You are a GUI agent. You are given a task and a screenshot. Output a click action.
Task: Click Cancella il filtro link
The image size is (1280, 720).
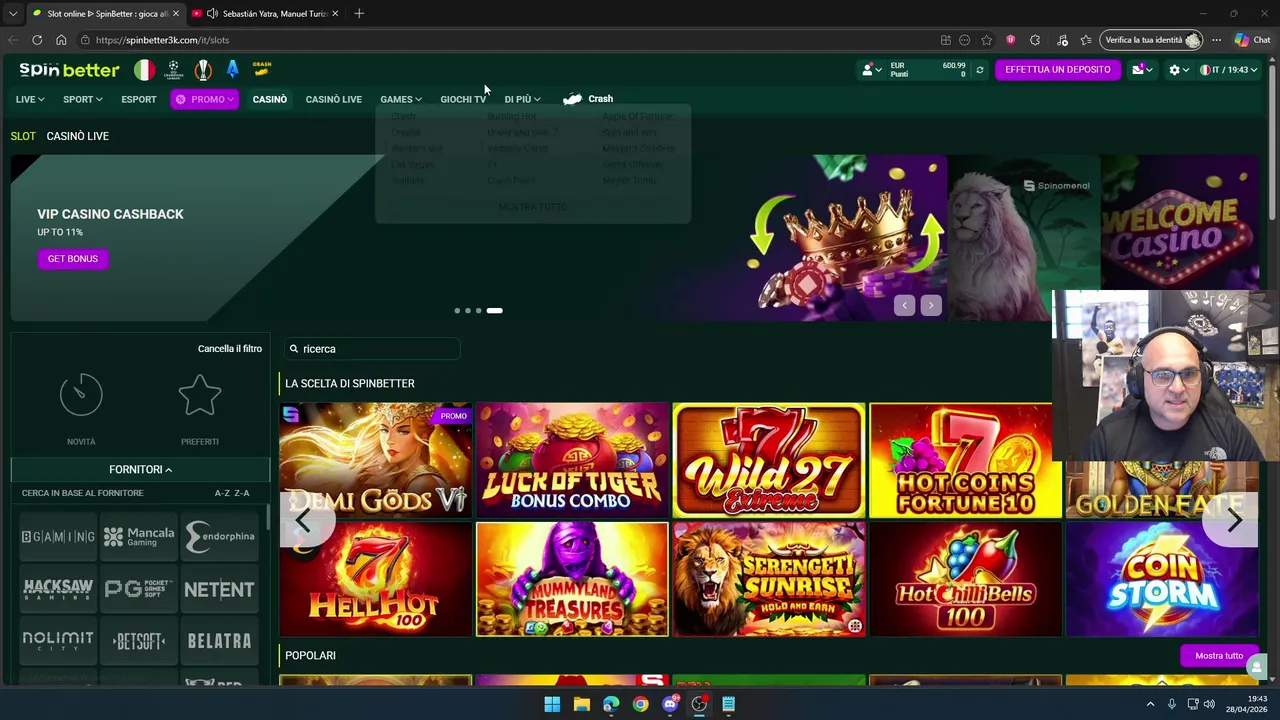point(230,349)
